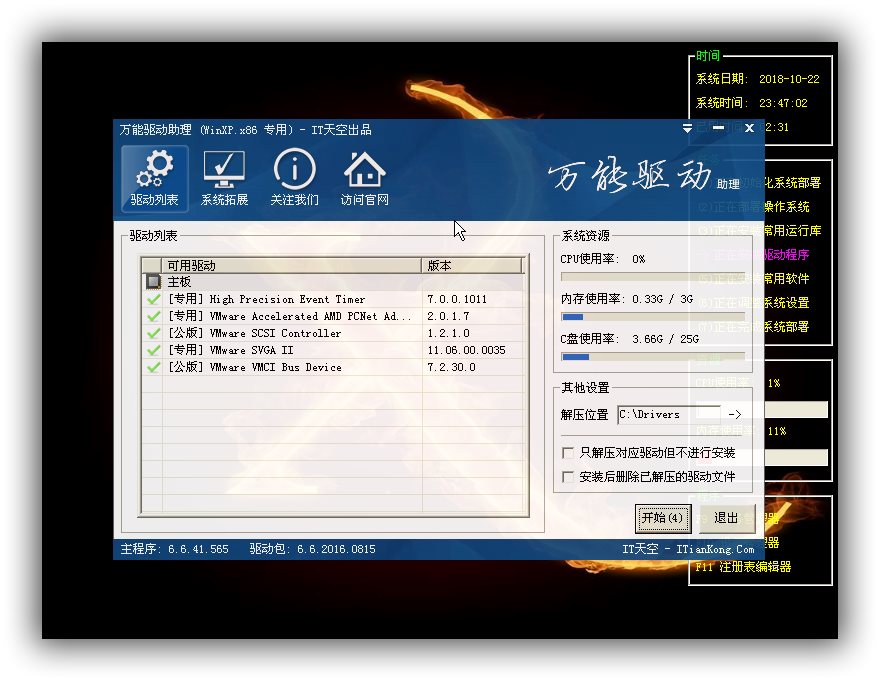The width and height of the screenshot is (880, 681).
Task: Exit with the 退出 button
Action: coord(726,518)
